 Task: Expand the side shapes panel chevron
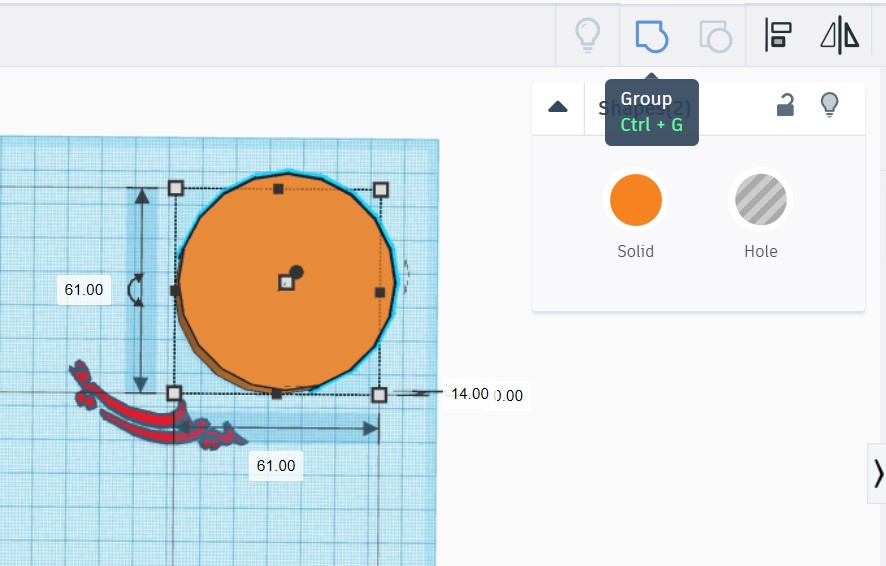(878, 473)
